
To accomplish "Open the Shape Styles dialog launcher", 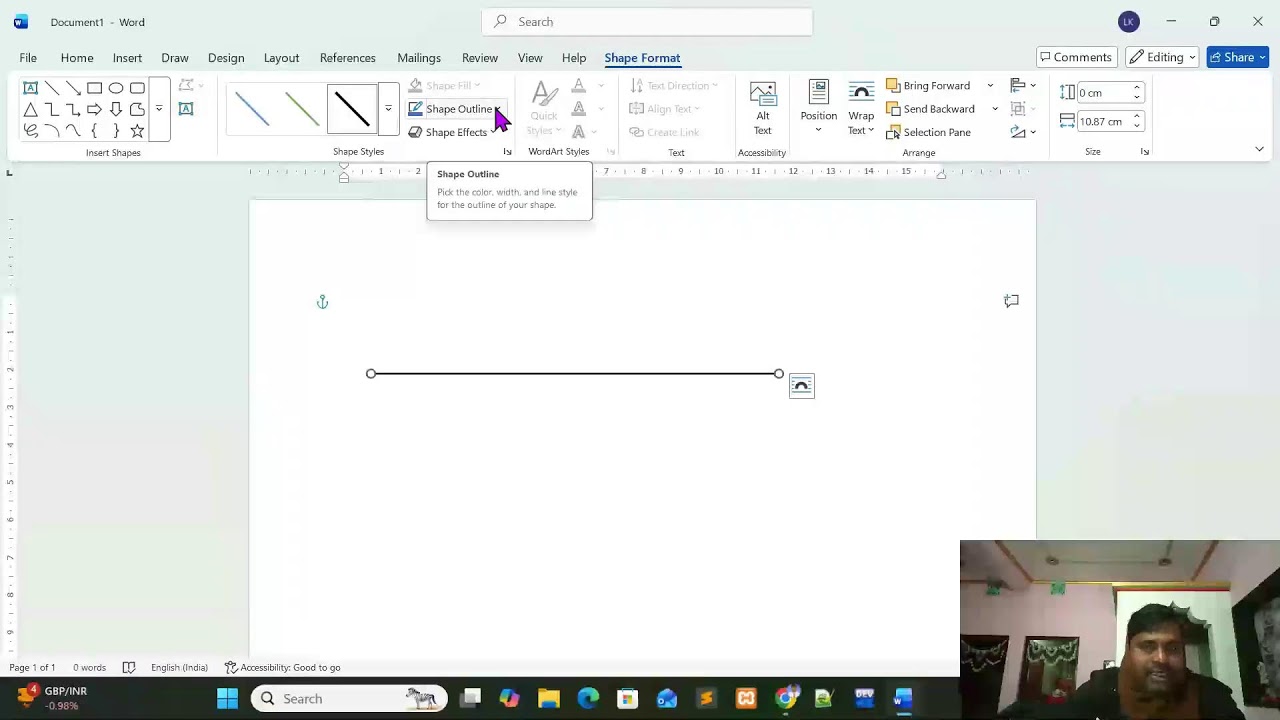I will coord(507,152).
